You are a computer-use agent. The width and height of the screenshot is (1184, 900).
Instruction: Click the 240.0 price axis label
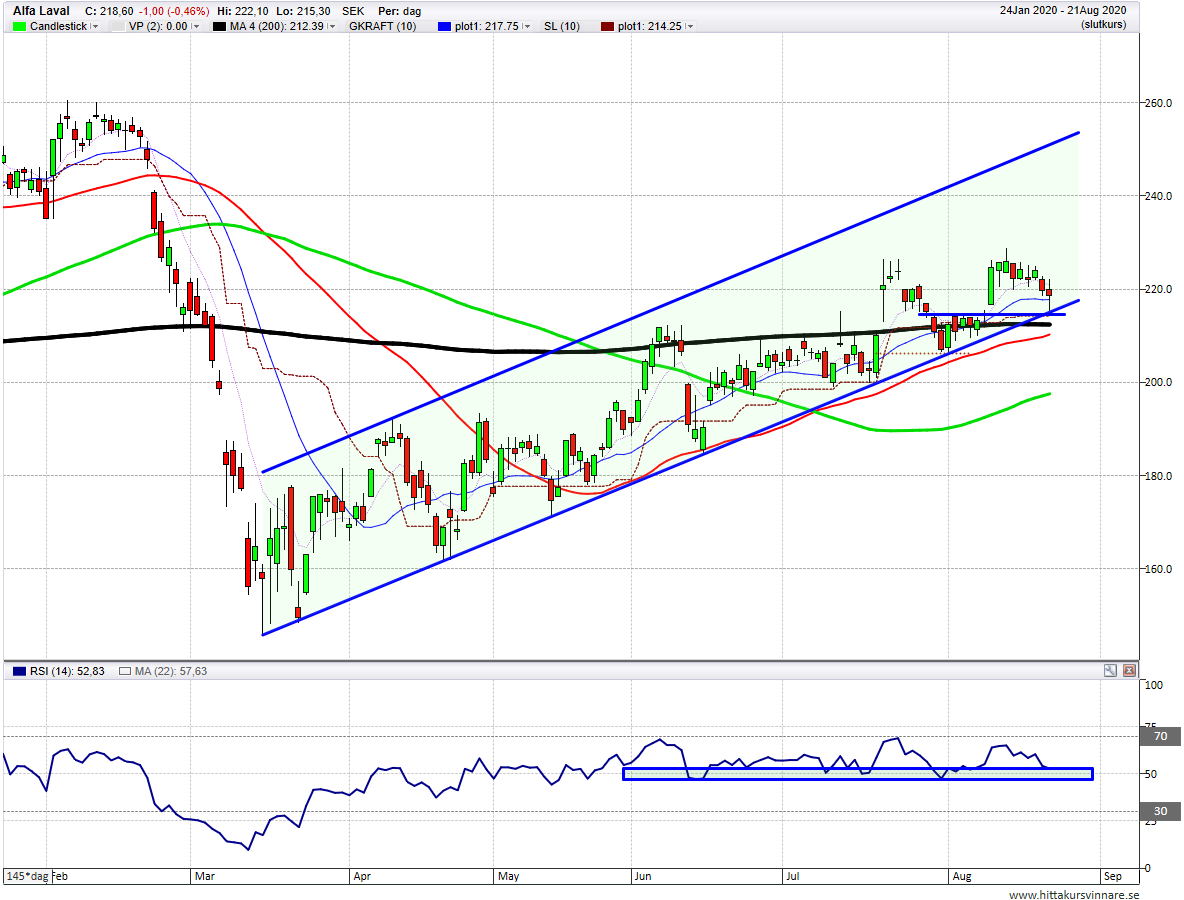pyautogui.click(x=1158, y=196)
